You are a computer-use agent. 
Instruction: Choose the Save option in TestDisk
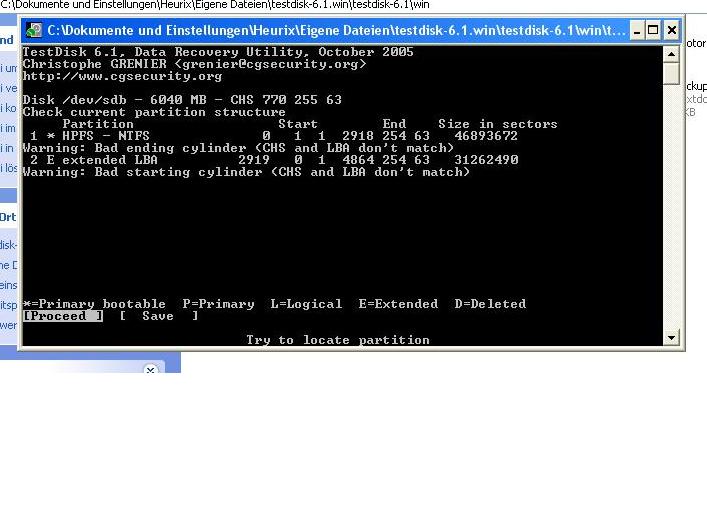click(x=159, y=316)
